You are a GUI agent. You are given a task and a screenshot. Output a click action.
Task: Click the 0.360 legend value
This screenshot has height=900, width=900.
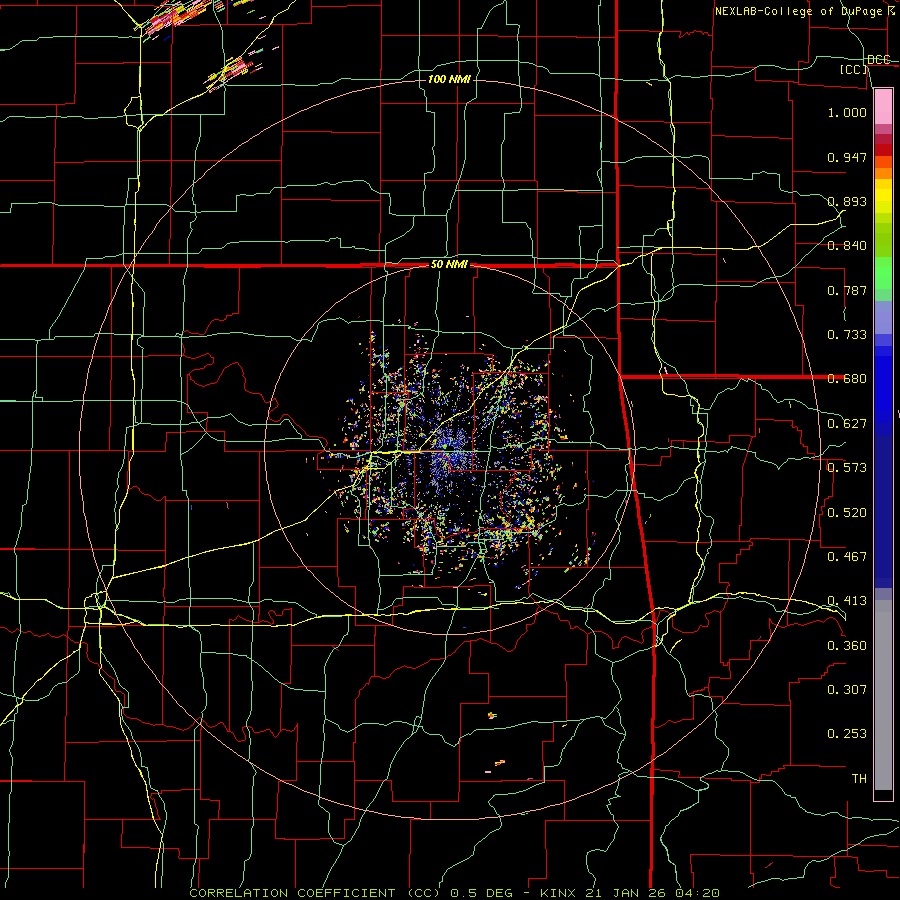pos(847,646)
